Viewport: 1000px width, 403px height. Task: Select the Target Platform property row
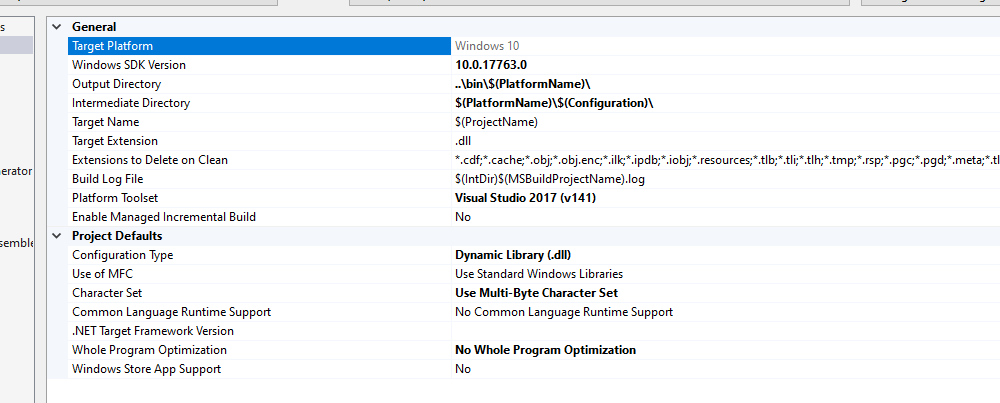tap(112, 46)
